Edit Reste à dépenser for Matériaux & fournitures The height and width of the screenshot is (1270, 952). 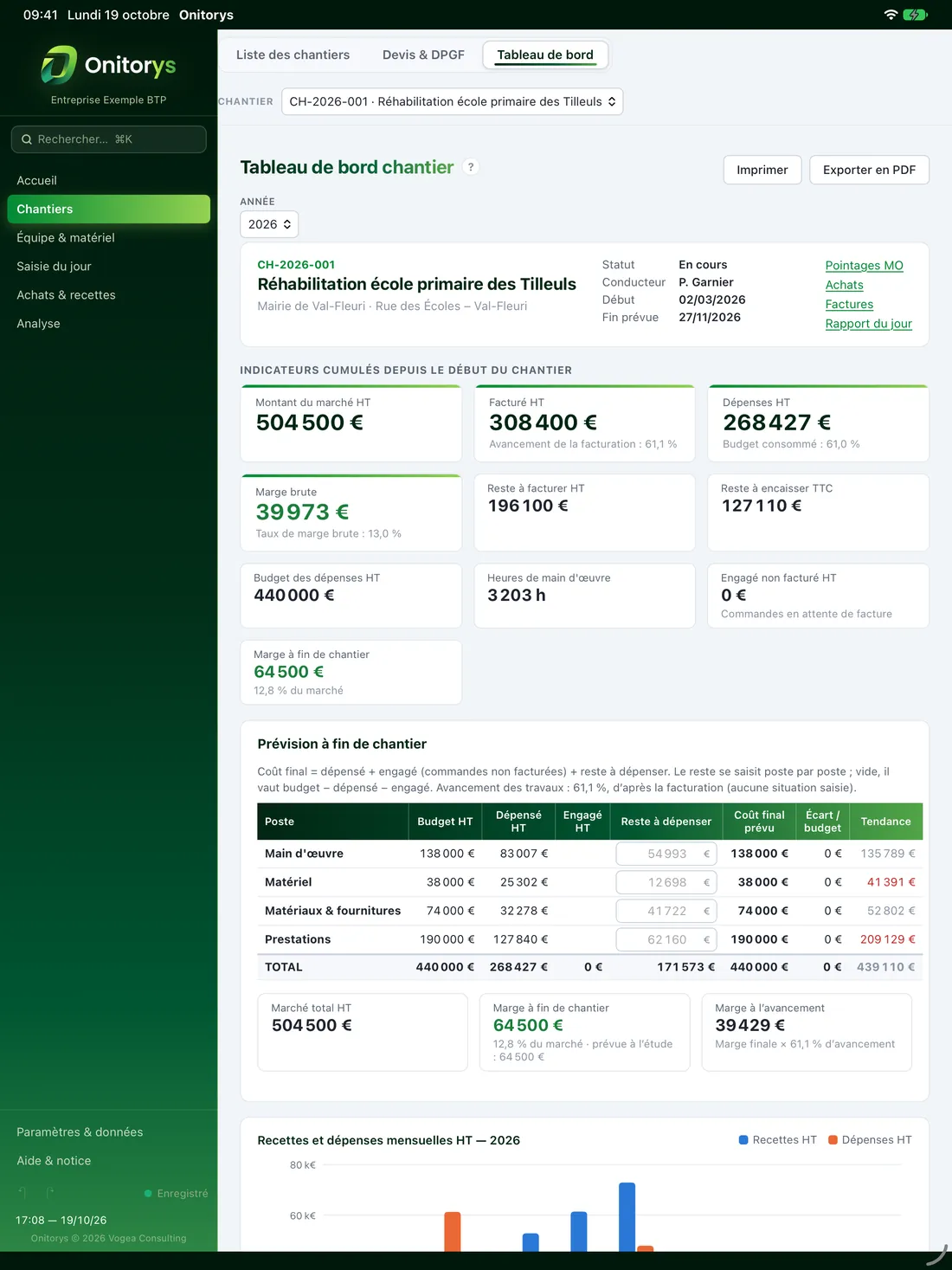point(666,911)
